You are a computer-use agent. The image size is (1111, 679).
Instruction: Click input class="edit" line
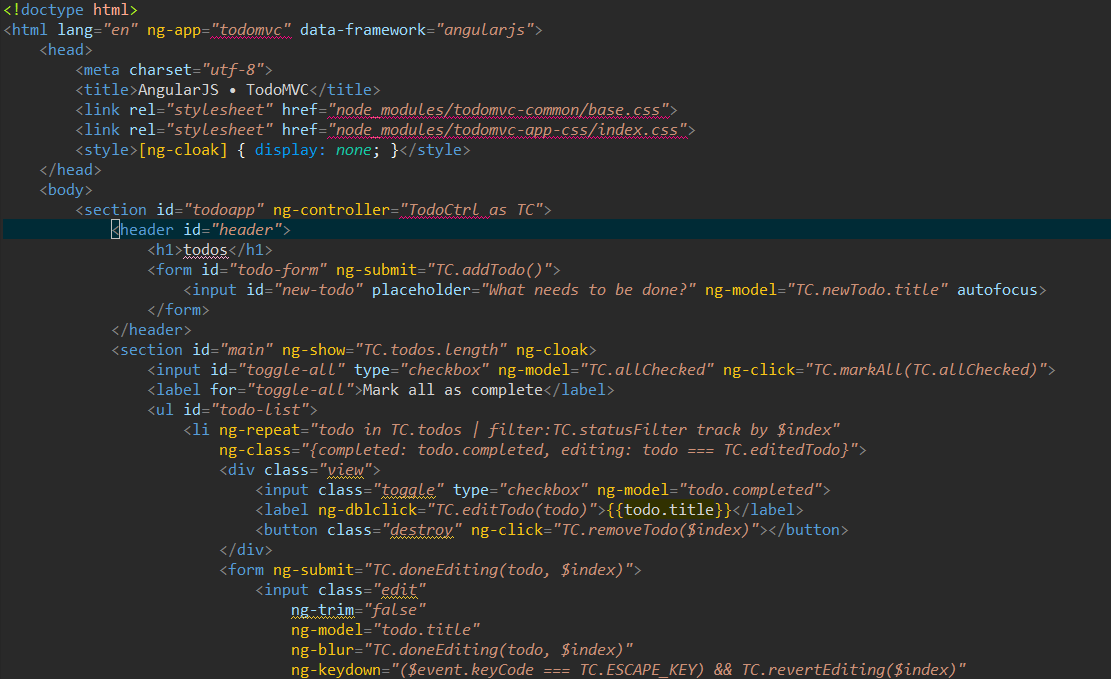(341, 590)
